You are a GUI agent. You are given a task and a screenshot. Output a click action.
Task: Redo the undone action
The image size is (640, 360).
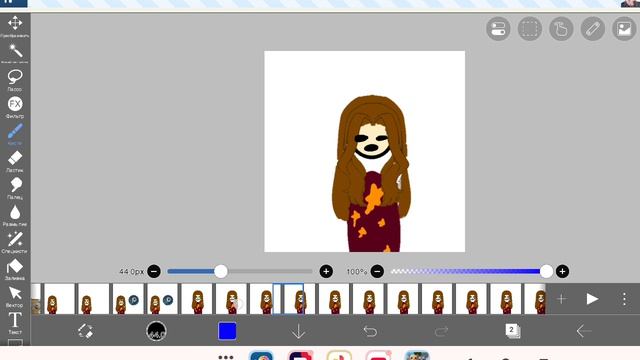pyautogui.click(x=441, y=331)
